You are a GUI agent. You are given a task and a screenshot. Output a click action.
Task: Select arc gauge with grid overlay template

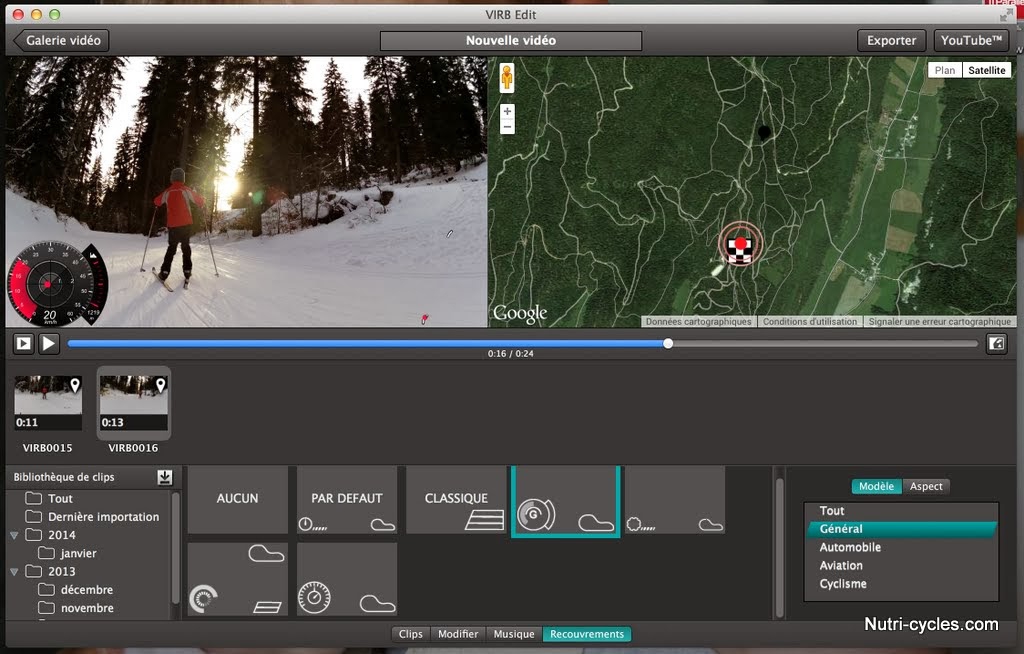pyautogui.click(x=238, y=579)
